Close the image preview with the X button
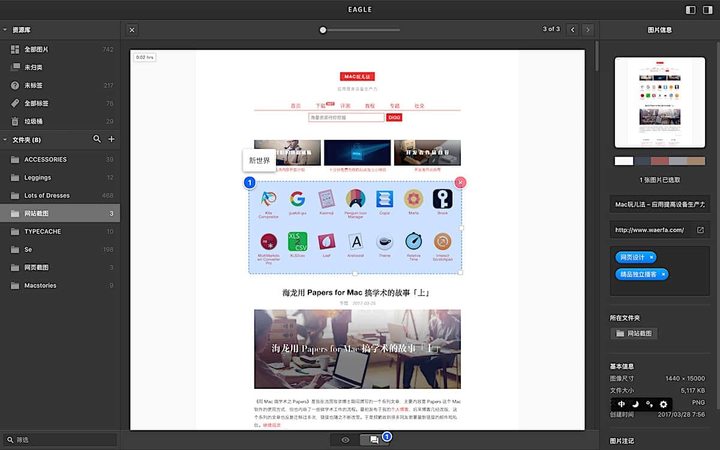 click(x=132, y=30)
